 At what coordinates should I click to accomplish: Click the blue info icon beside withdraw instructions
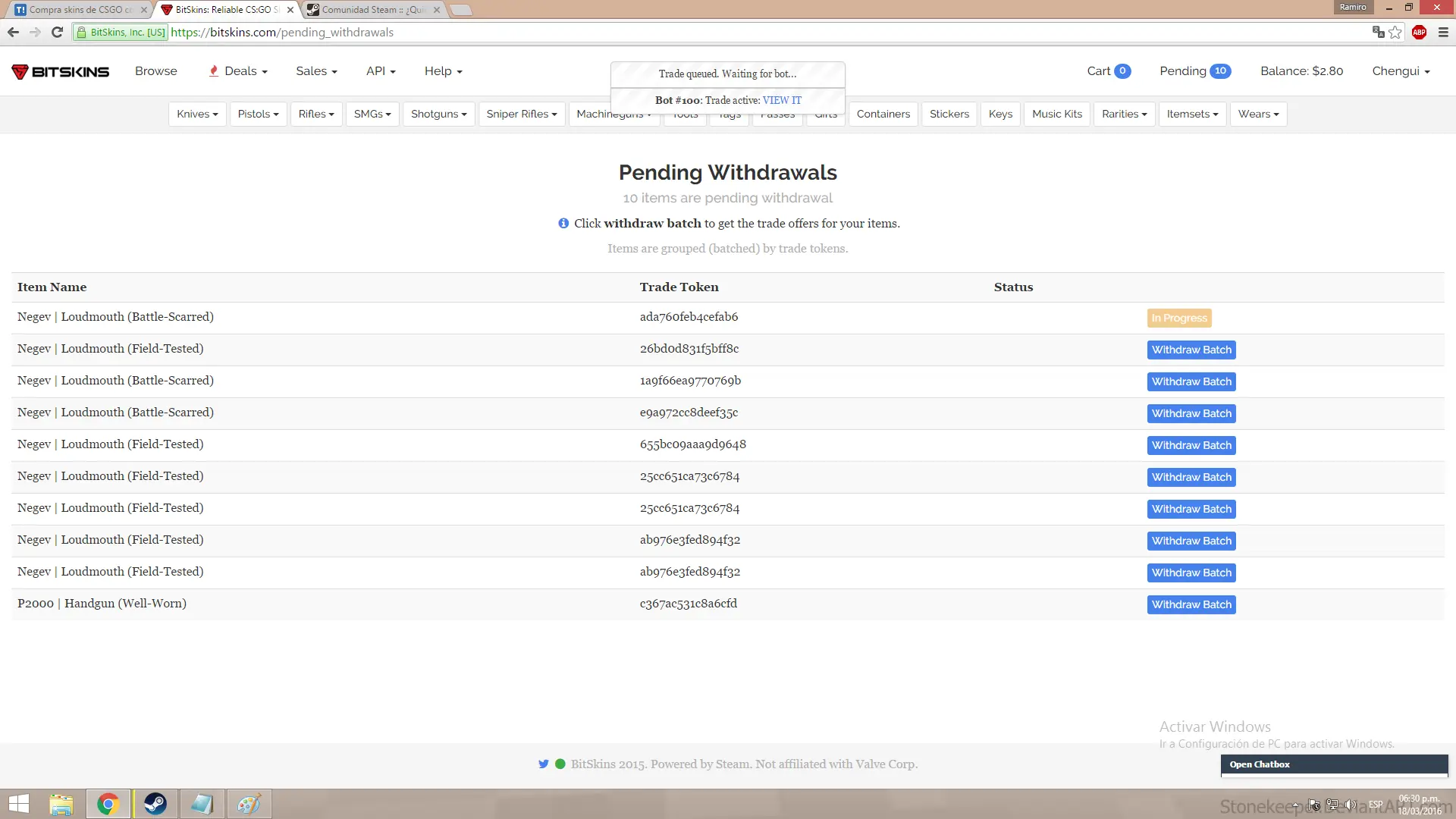(563, 223)
